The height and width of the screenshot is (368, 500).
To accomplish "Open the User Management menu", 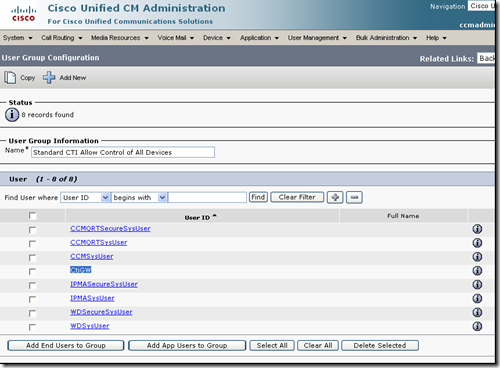I will 317,38.
